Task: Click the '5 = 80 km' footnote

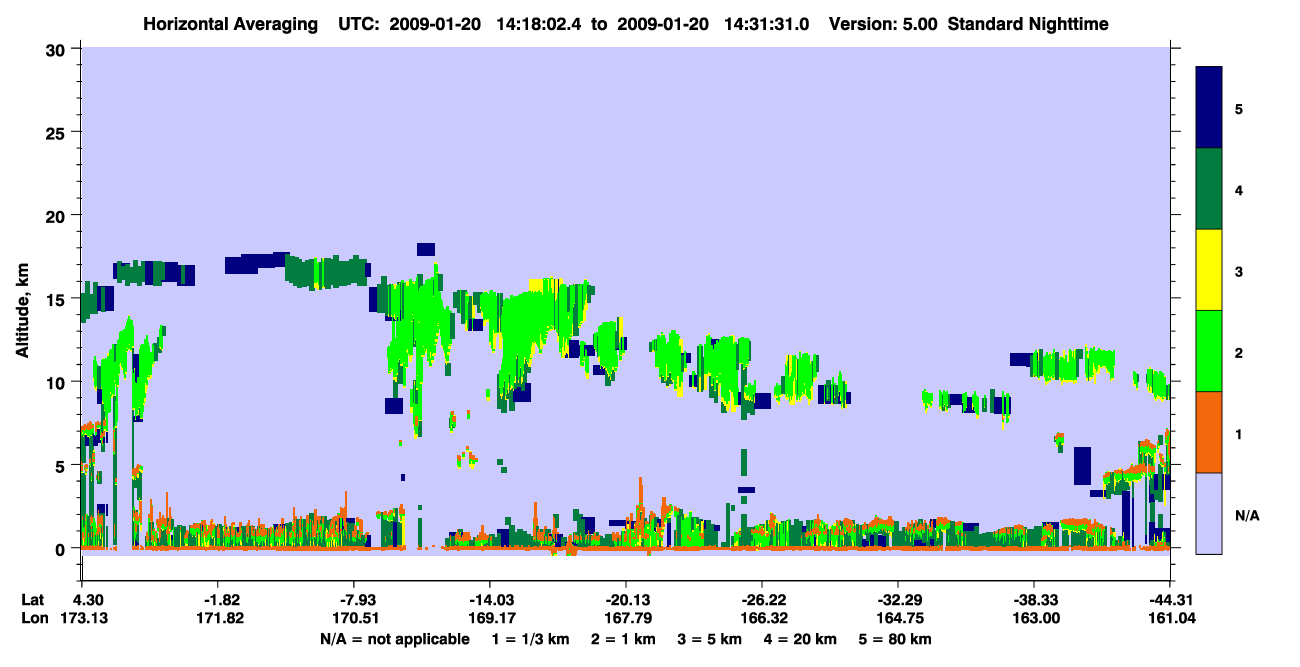Action: tap(897, 638)
